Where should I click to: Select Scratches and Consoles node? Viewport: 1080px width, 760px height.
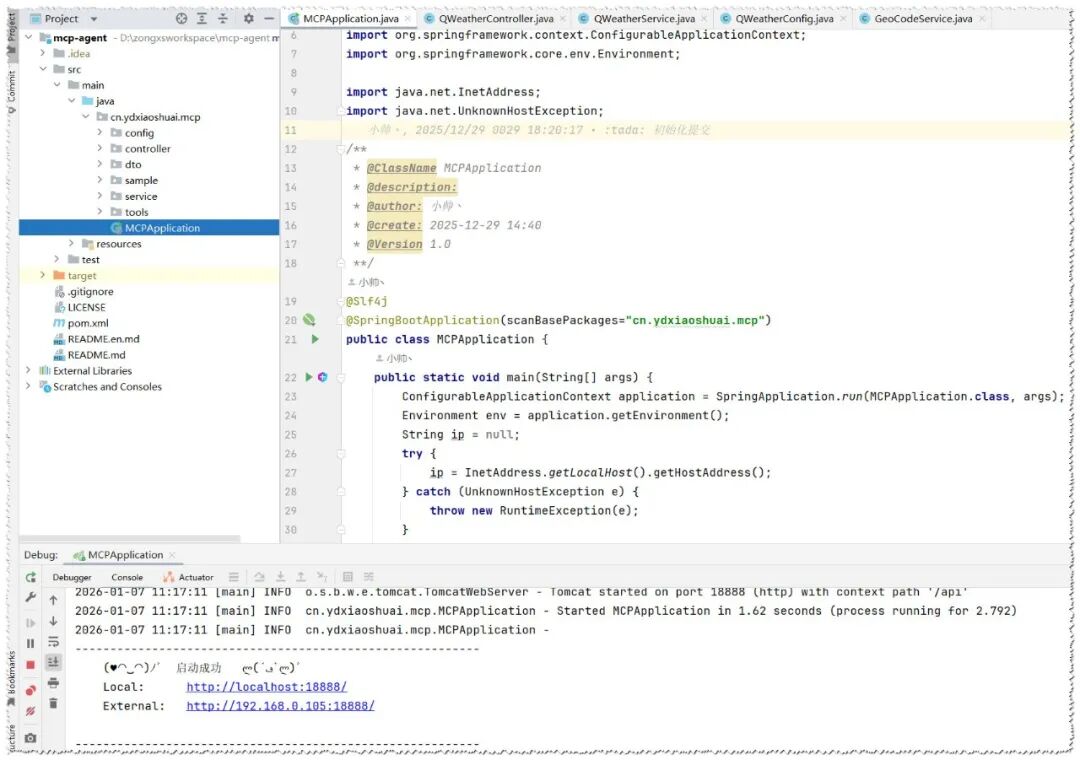pyautogui.click(x=107, y=387)
